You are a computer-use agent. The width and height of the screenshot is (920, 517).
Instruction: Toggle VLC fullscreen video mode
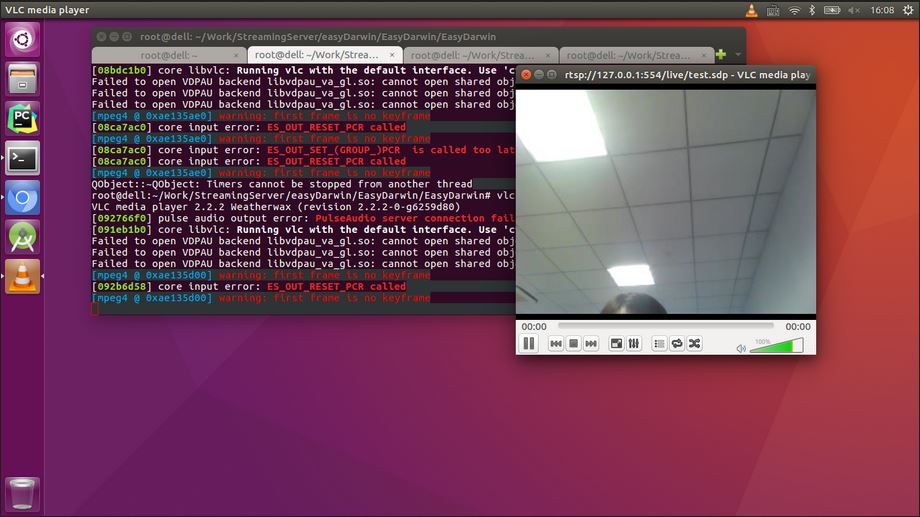616,343
